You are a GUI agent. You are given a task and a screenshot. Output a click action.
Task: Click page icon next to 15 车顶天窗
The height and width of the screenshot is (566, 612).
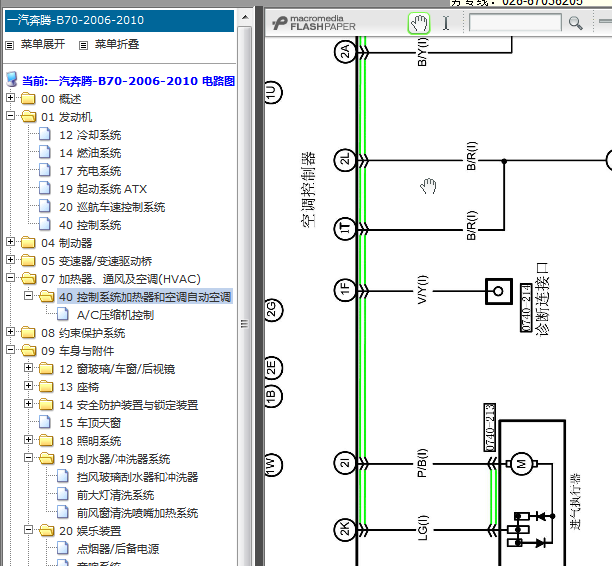pyautogui.click(x=45, y=422)
